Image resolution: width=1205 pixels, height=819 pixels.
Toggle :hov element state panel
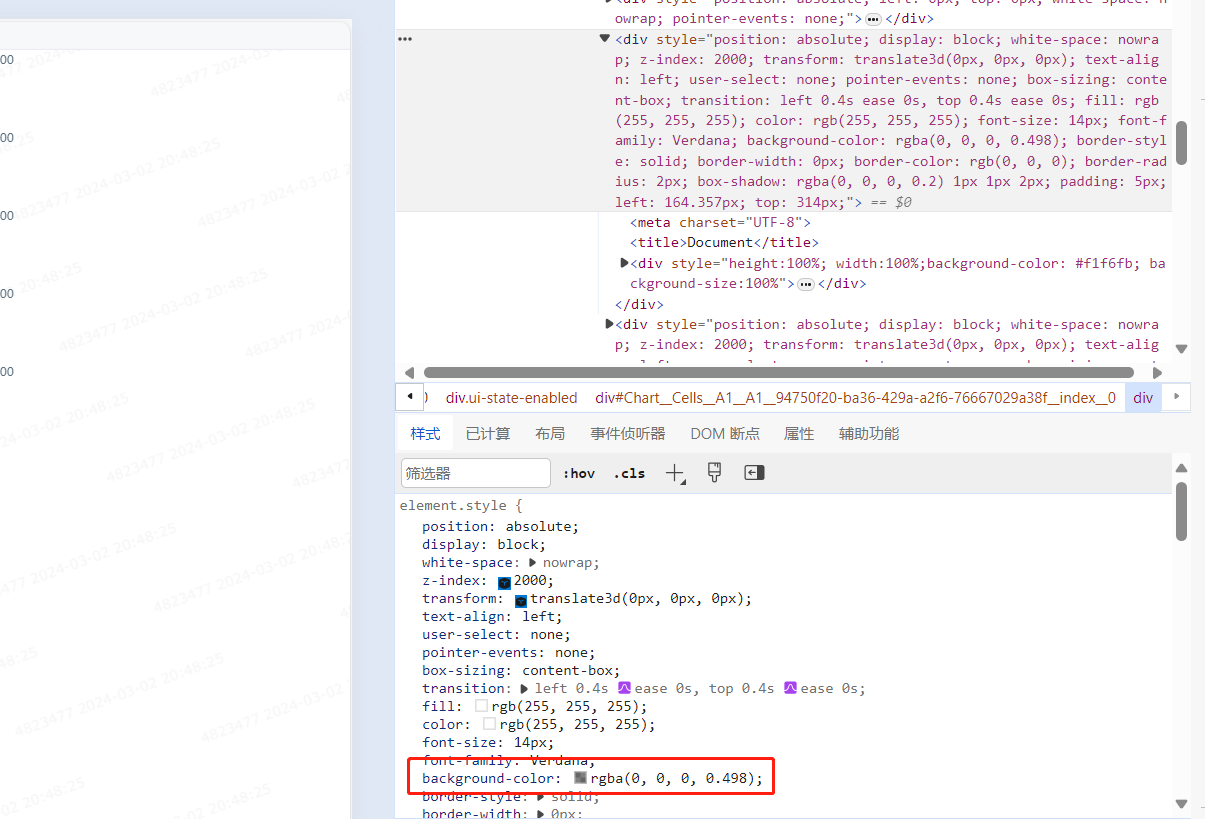click(x=579, y=473)
